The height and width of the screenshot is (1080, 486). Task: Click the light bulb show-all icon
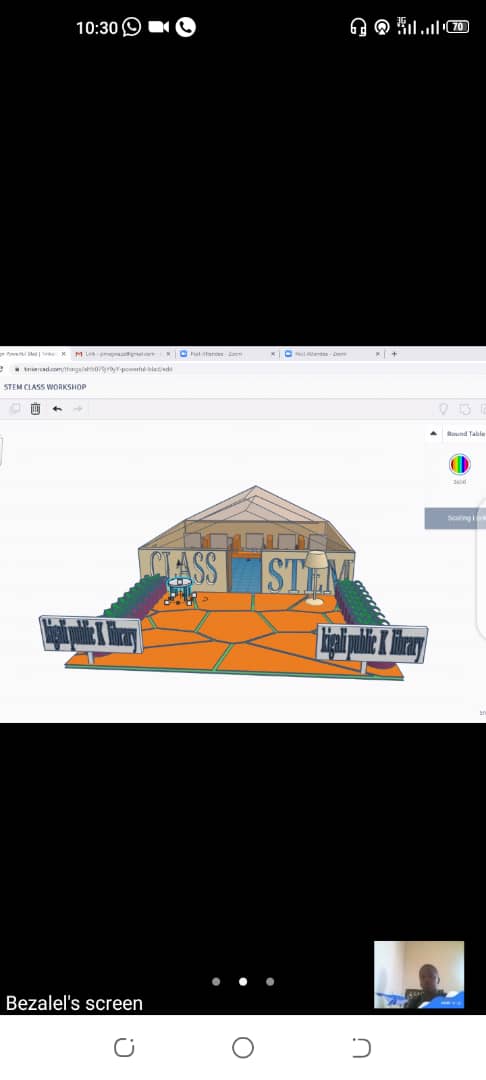[443, 409]
